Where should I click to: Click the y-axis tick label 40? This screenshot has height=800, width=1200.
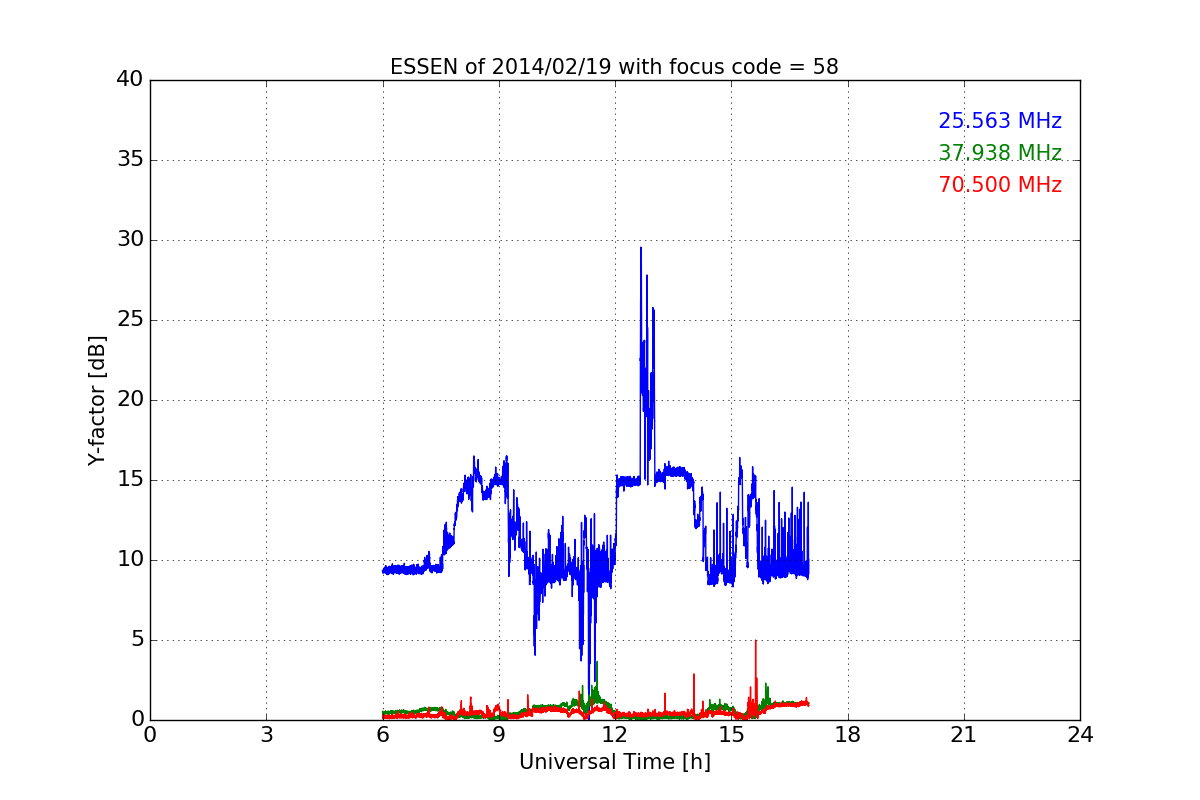130,80
